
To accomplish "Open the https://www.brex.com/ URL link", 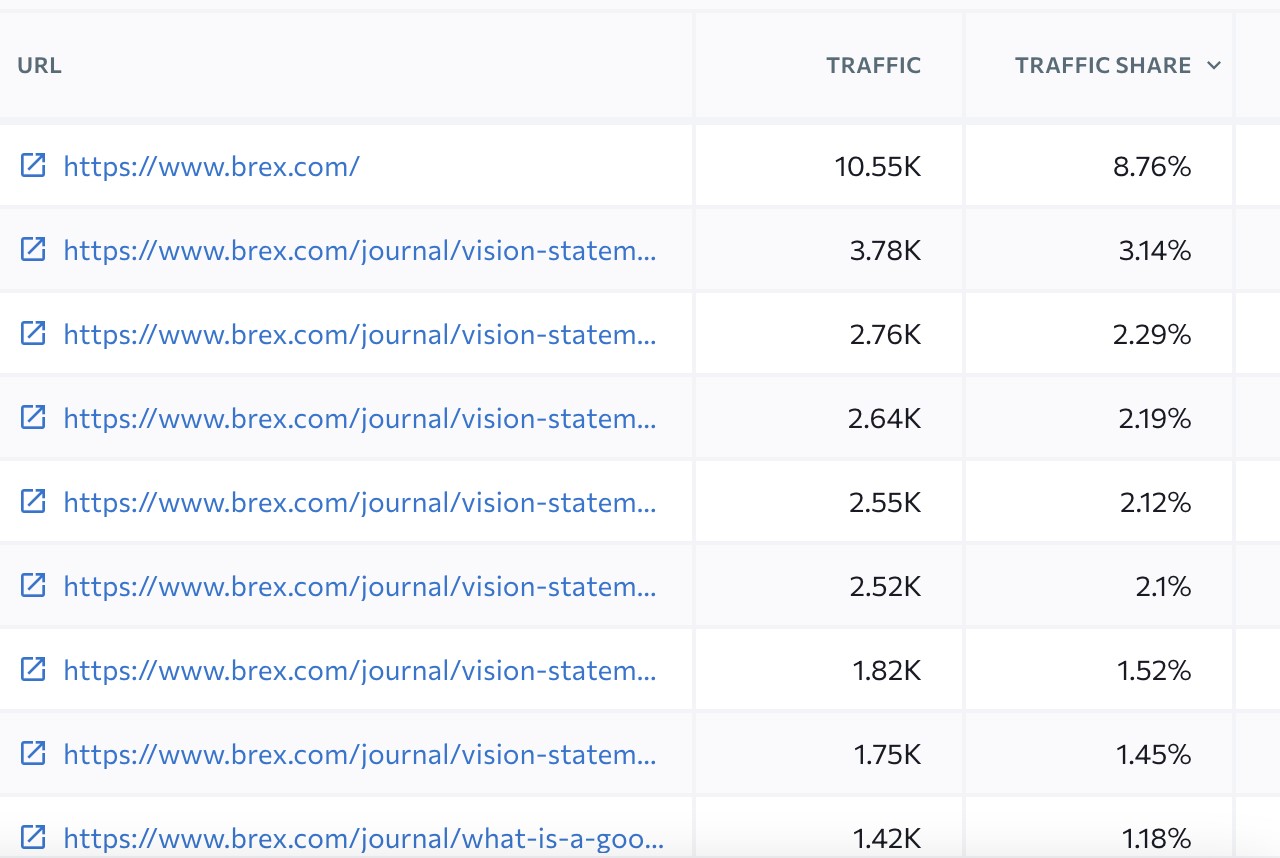I will 211,166.
